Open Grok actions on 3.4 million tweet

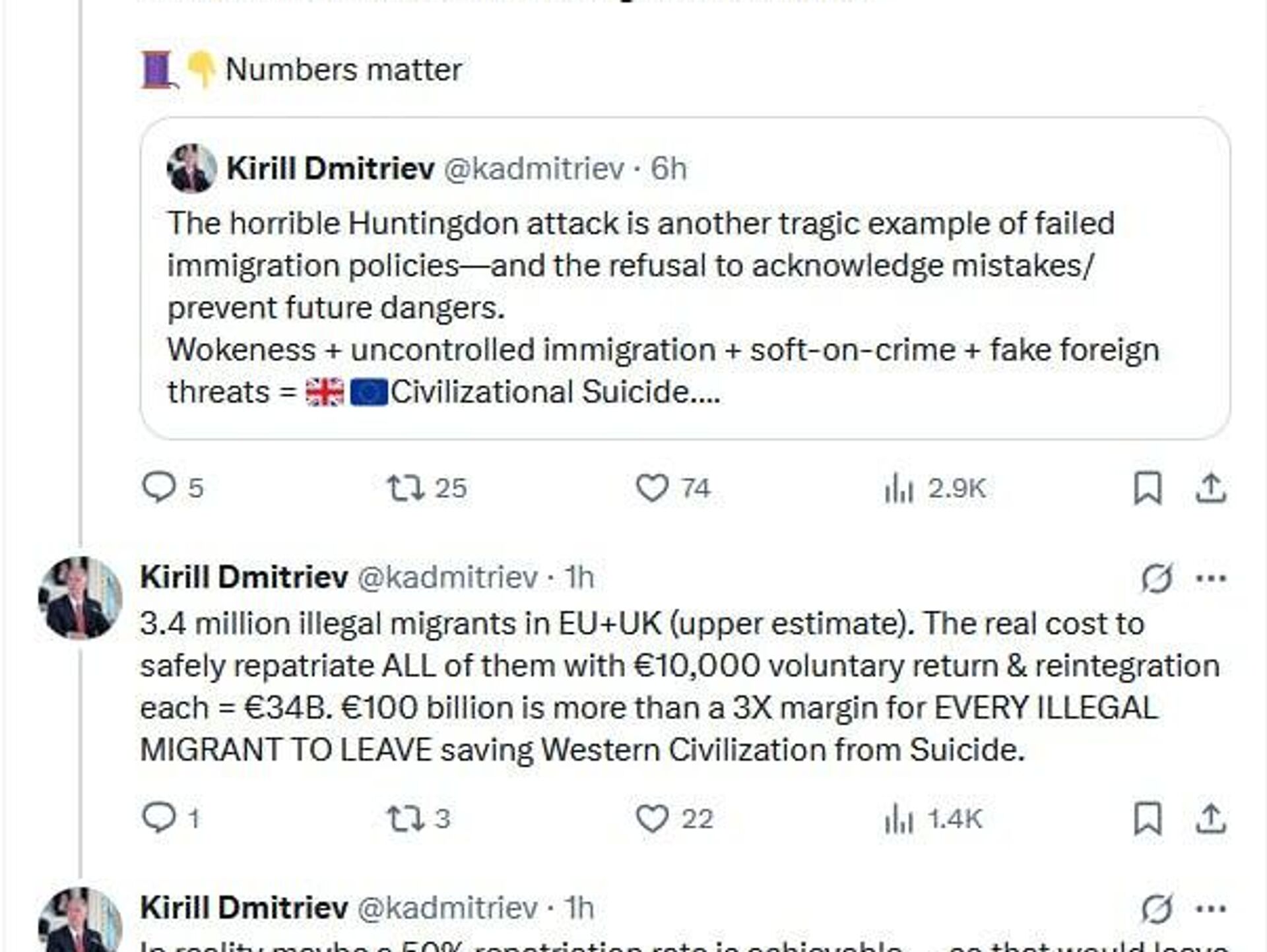click(x=1157, y=579)
